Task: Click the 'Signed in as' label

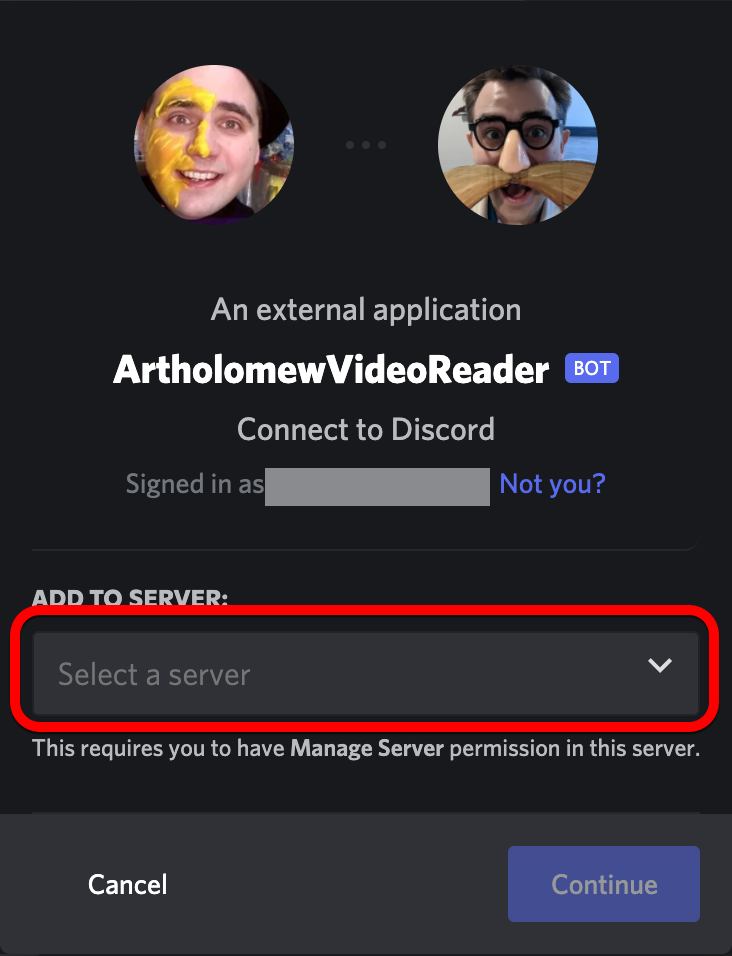Action: (x=194, y=484)
